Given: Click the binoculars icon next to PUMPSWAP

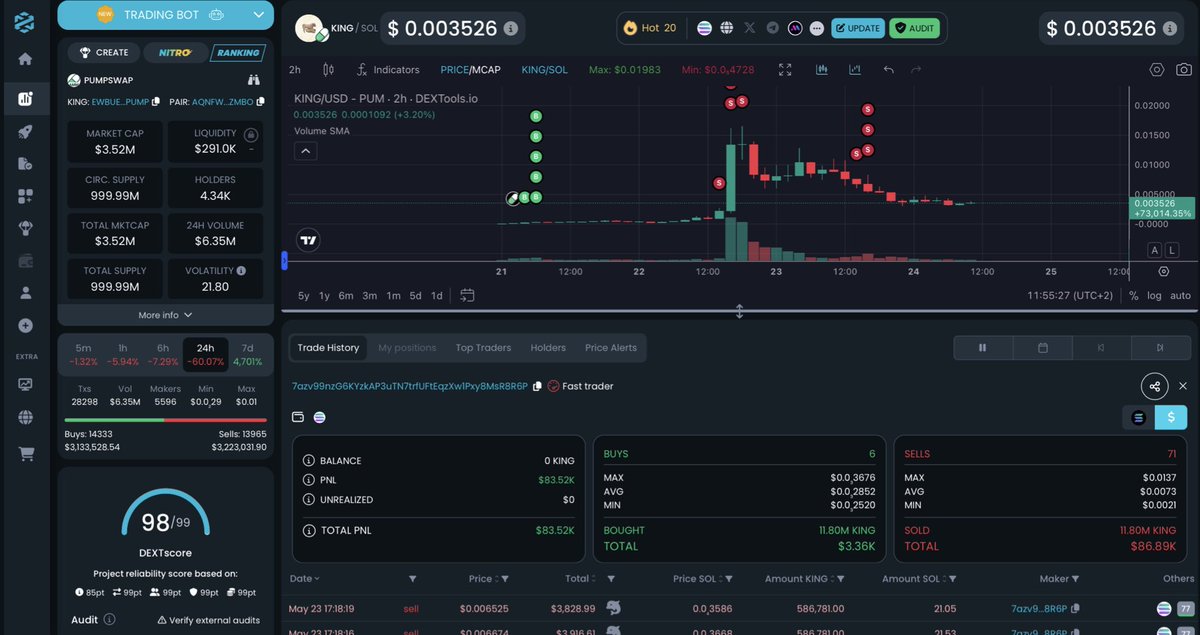Looking at the screenshot, I should click(255, 80).
